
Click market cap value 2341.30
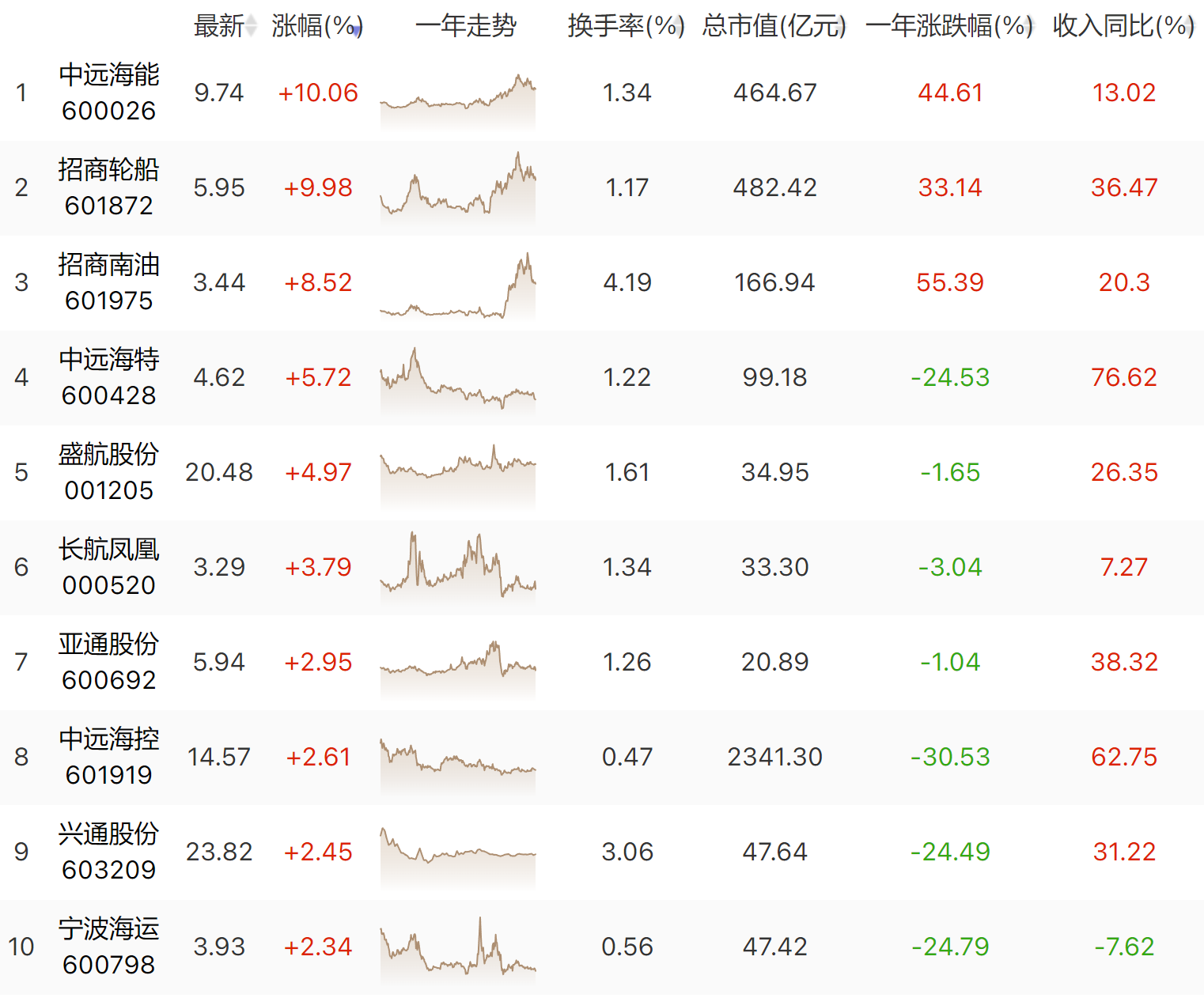[774, 757]
